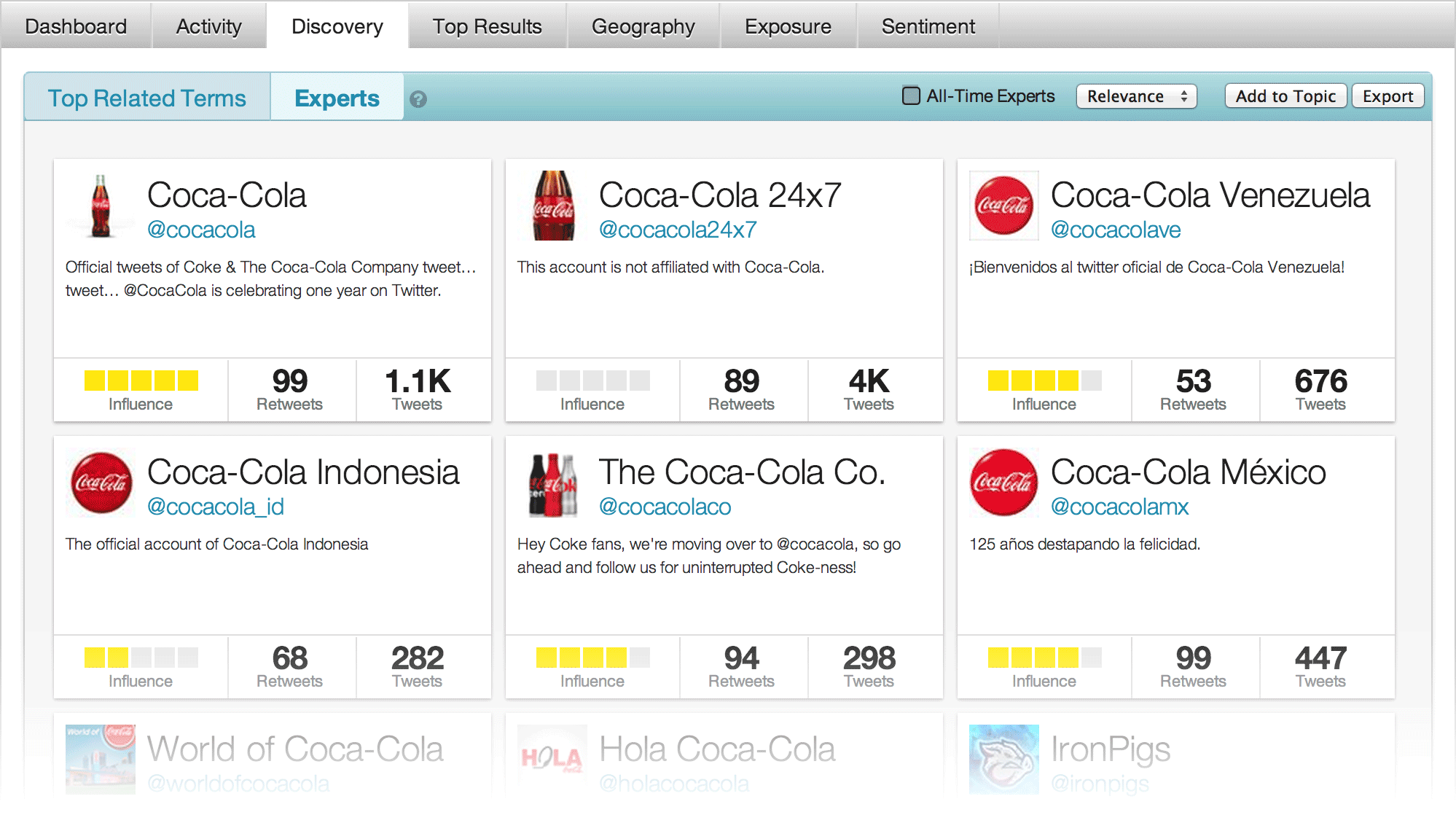Open The Coca-Cola Co. bottles avatar
This screenshot has height=815, width=1456.
552,483
